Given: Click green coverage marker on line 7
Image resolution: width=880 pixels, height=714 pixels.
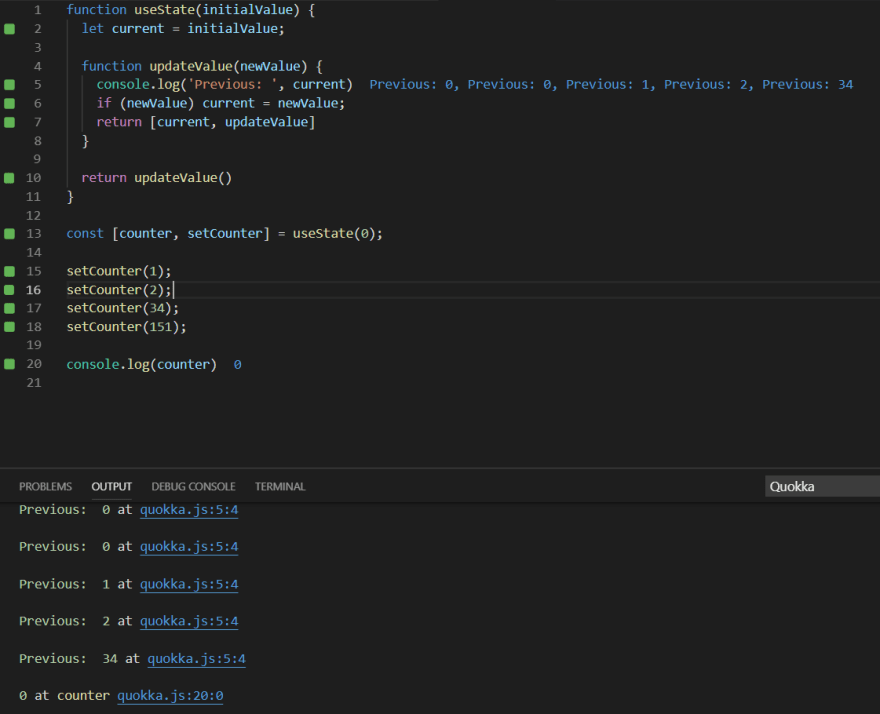Looking at the screenshot, I should point(10,122).
